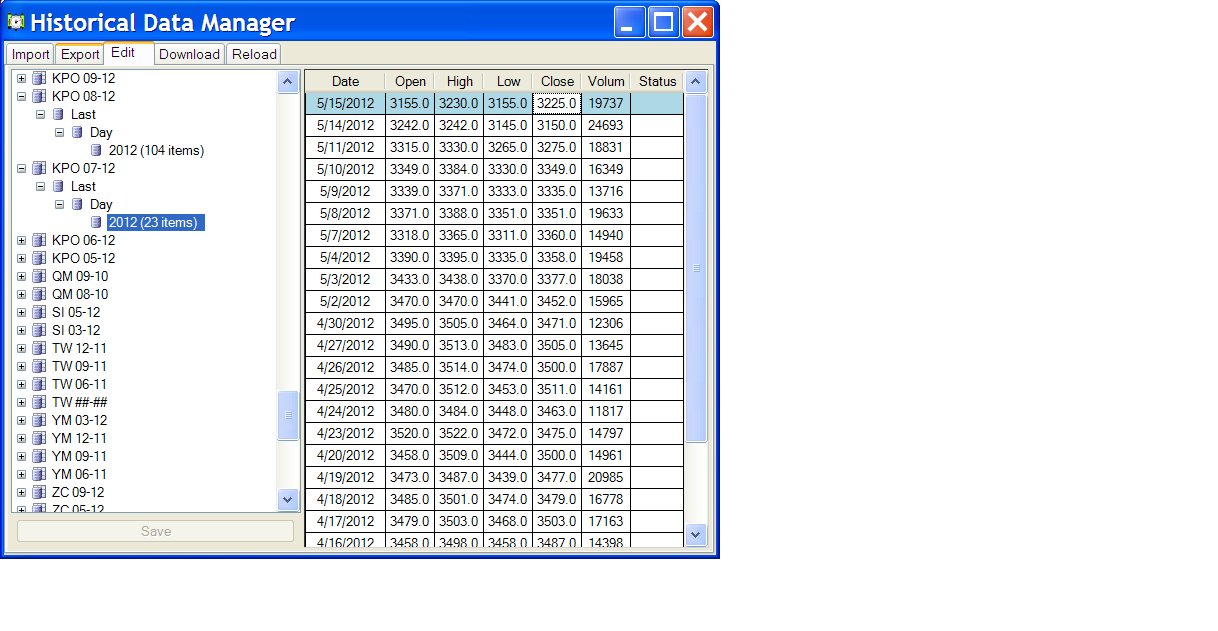Click the Close column header

point(557,81)
